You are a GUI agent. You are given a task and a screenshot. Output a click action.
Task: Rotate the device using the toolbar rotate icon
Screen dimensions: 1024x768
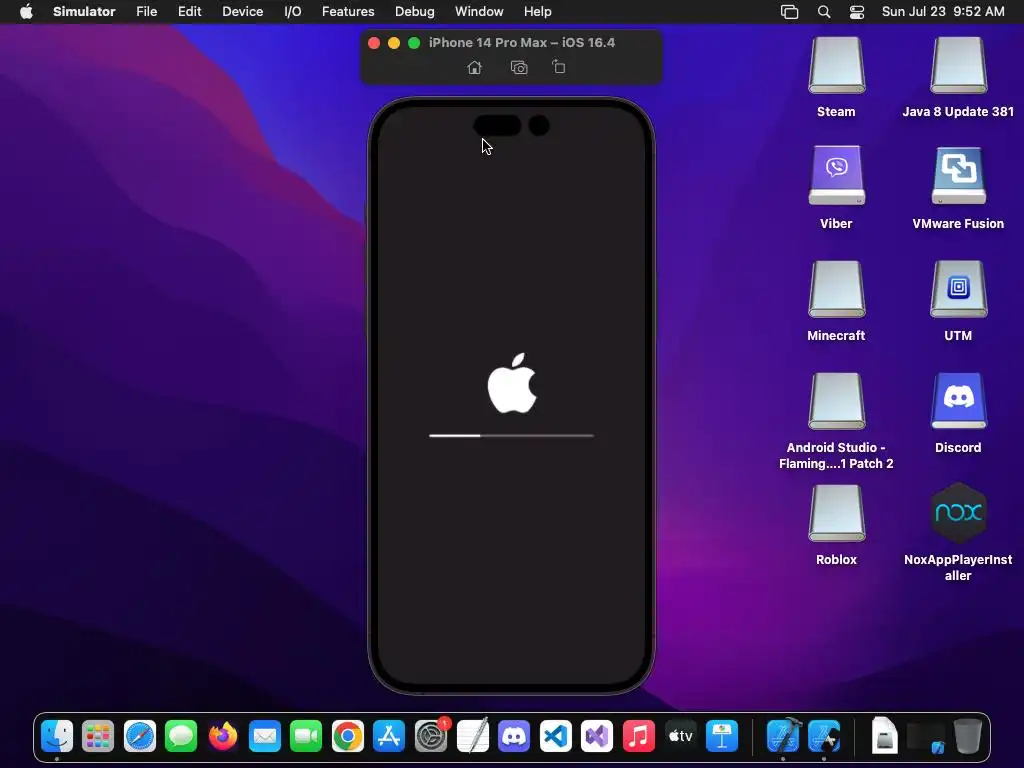pyautogui.click(x=558, y=67)
